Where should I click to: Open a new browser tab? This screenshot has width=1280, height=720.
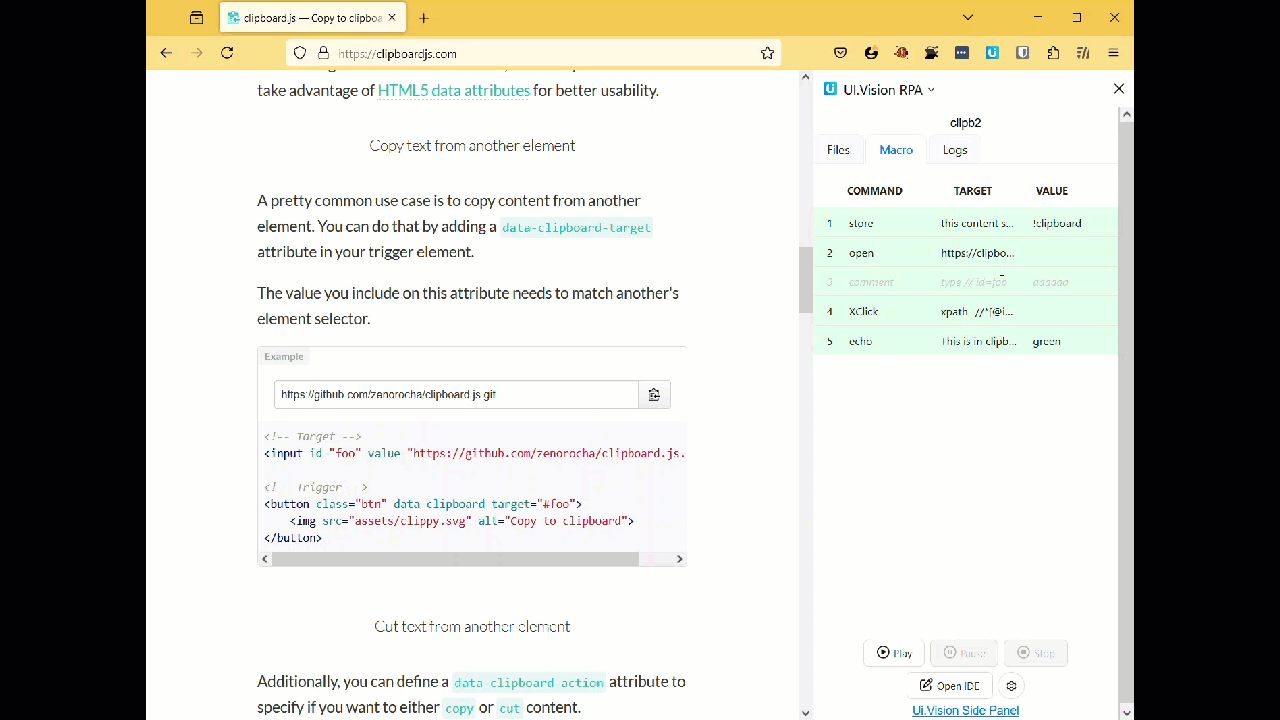coord(424,18)
